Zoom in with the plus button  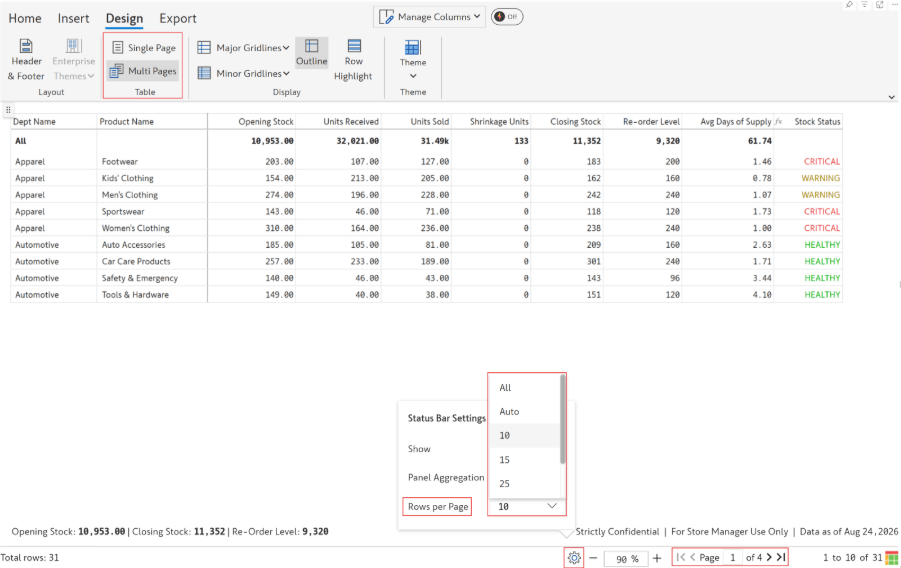[x=657, y=558]
